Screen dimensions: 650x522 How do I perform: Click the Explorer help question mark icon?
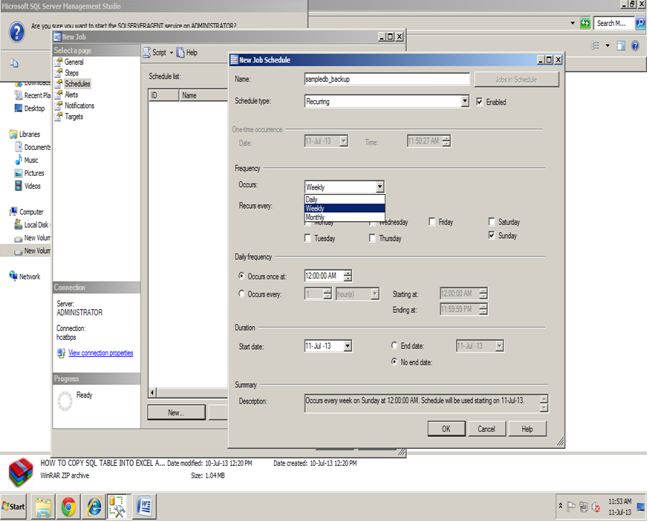[635, 46]
